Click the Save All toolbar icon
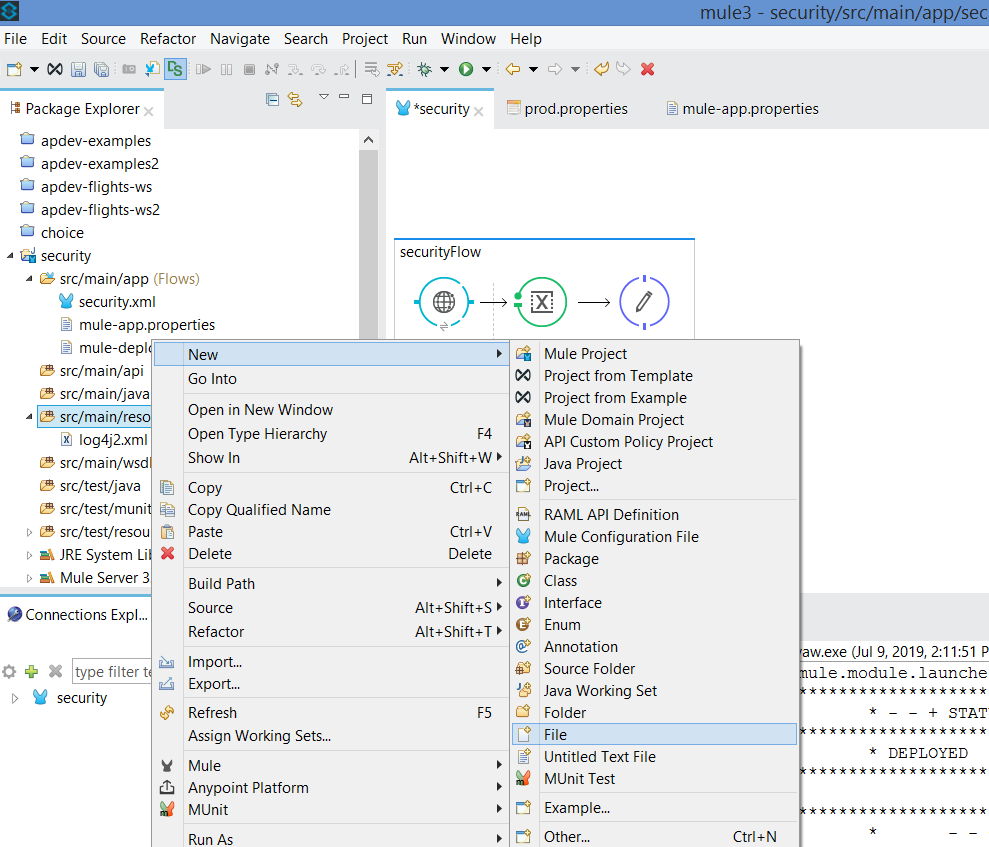The width and height of the screenshot is (989, 847). click(101, 69)
